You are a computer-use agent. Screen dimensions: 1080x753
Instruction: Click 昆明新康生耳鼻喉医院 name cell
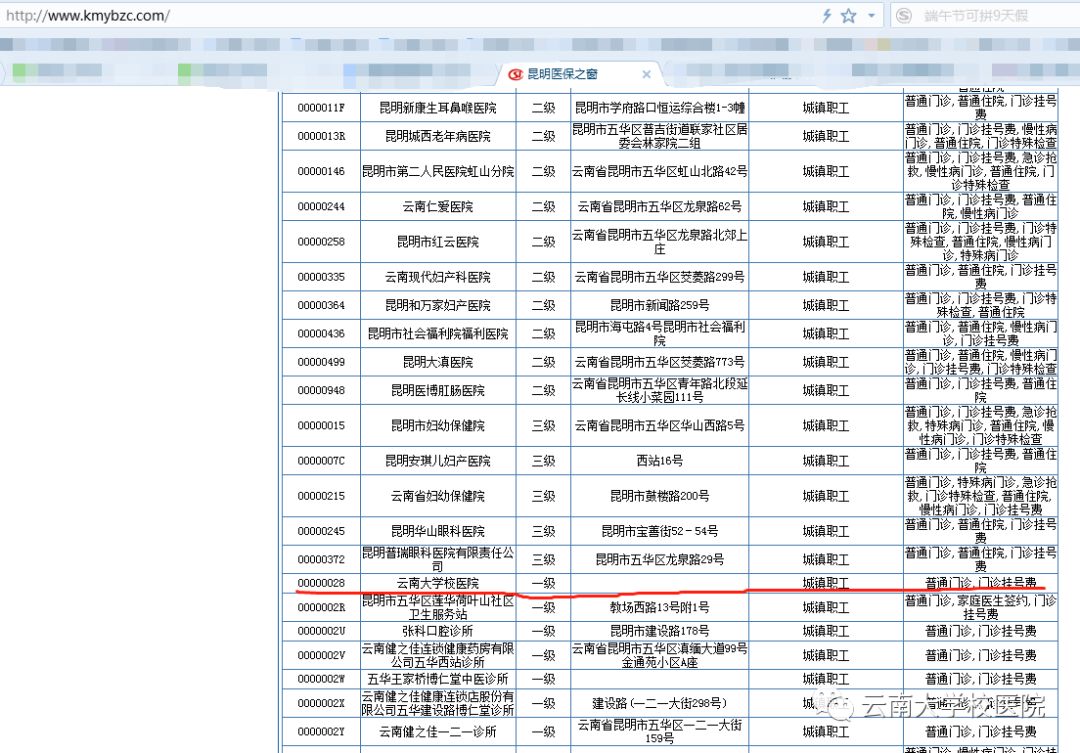438,107
